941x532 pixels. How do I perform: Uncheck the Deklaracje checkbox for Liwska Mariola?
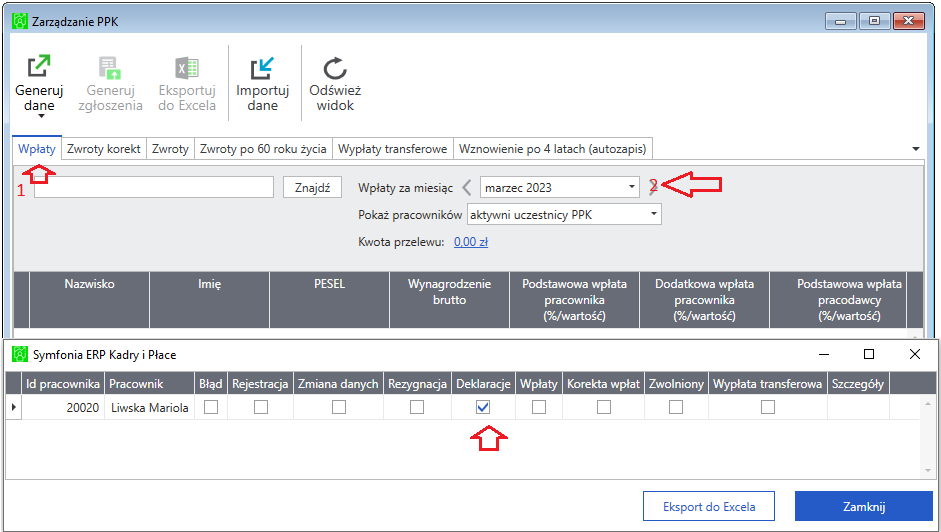483,407
